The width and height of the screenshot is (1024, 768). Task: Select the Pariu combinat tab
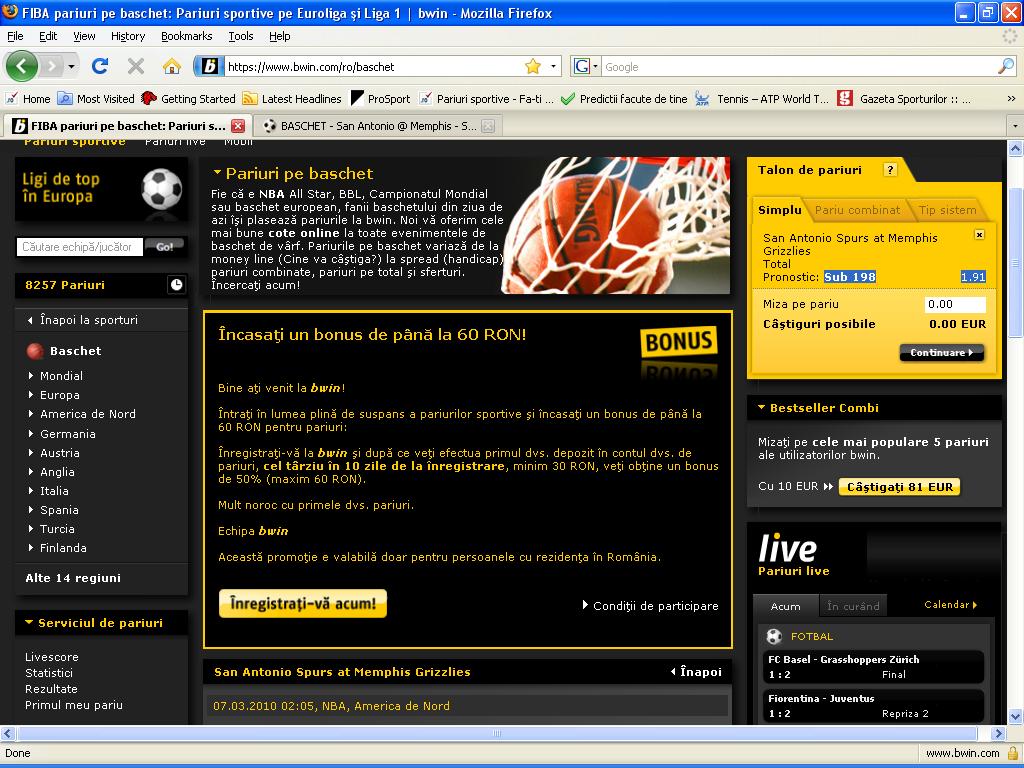pyautogui.click(x=857, y=210)
